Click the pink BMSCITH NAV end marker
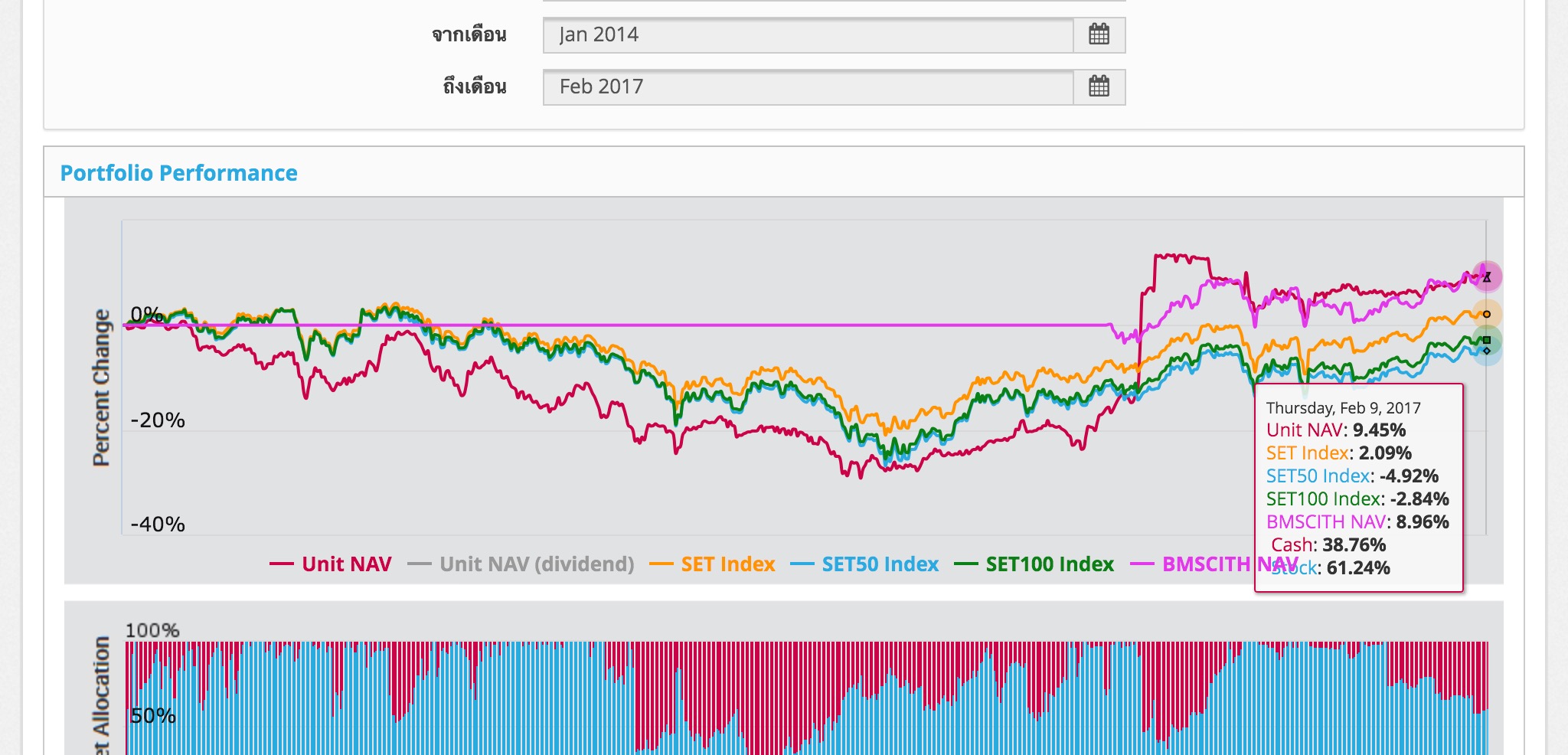1568x755 pixels. click(x=1487, y=277)
